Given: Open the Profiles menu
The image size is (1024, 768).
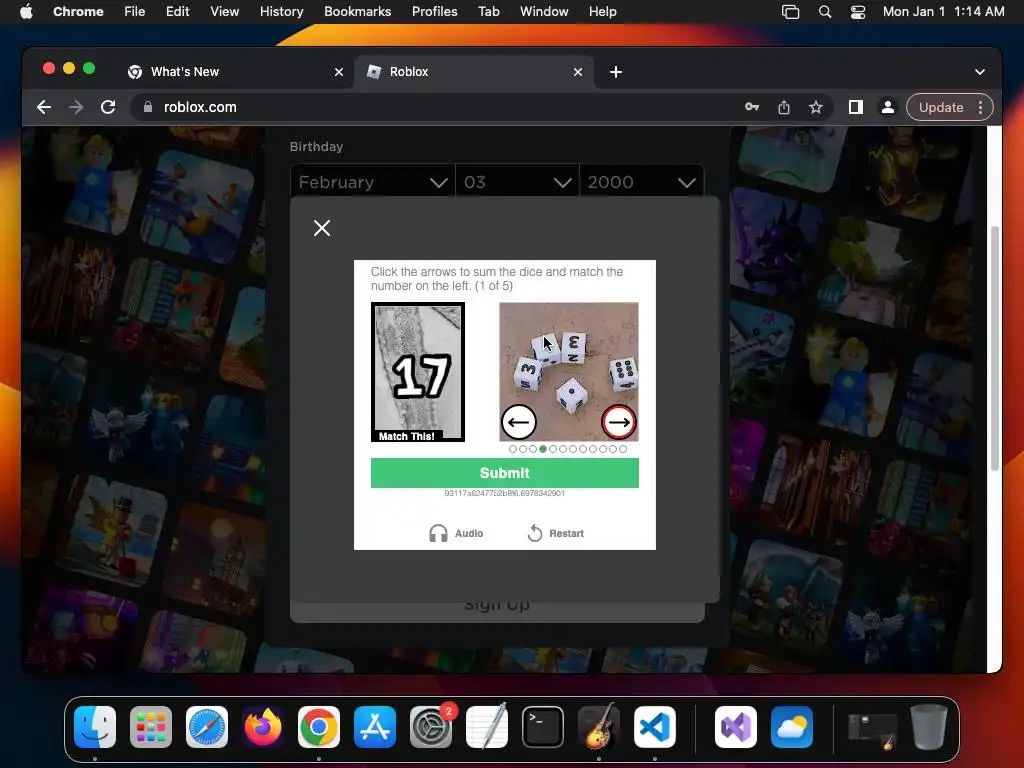Looking at the screenshot, I should 434,12.
